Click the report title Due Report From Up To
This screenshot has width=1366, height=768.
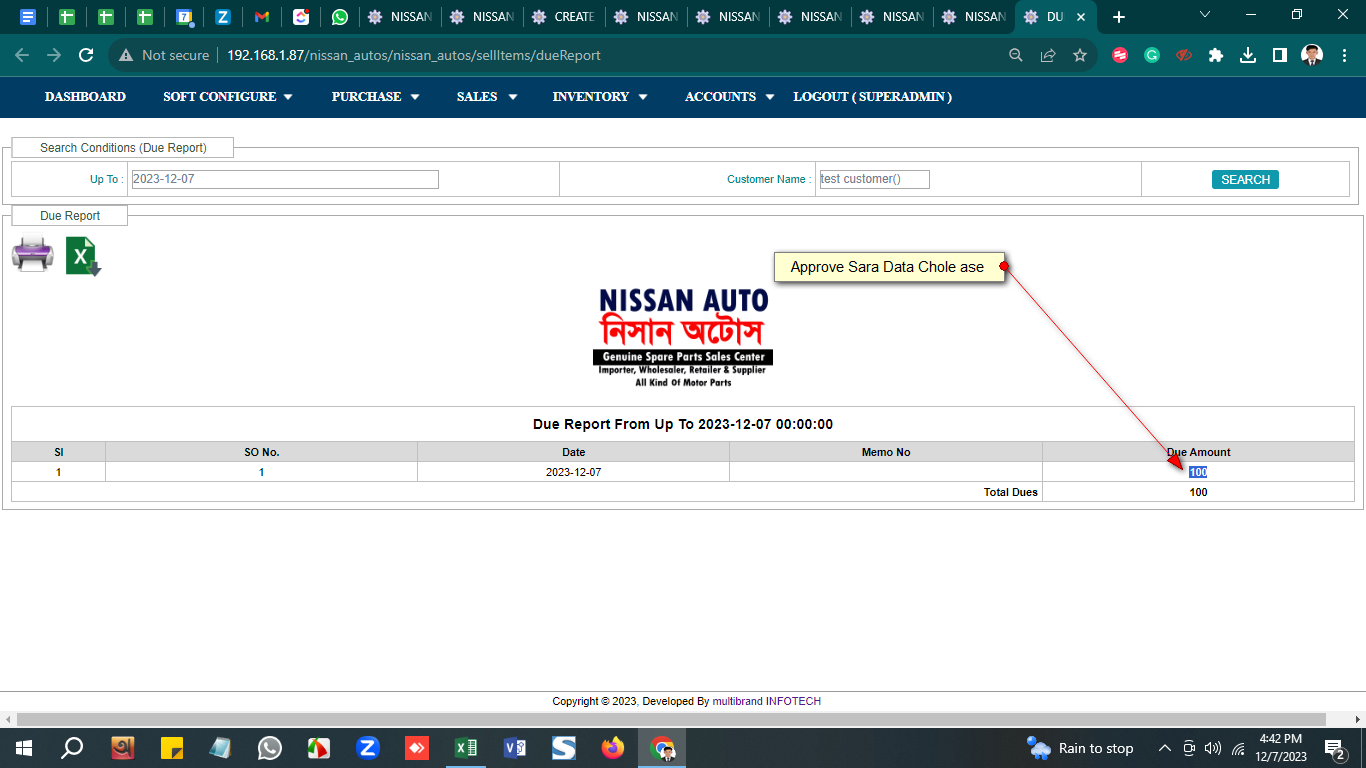tap(683, 424)
